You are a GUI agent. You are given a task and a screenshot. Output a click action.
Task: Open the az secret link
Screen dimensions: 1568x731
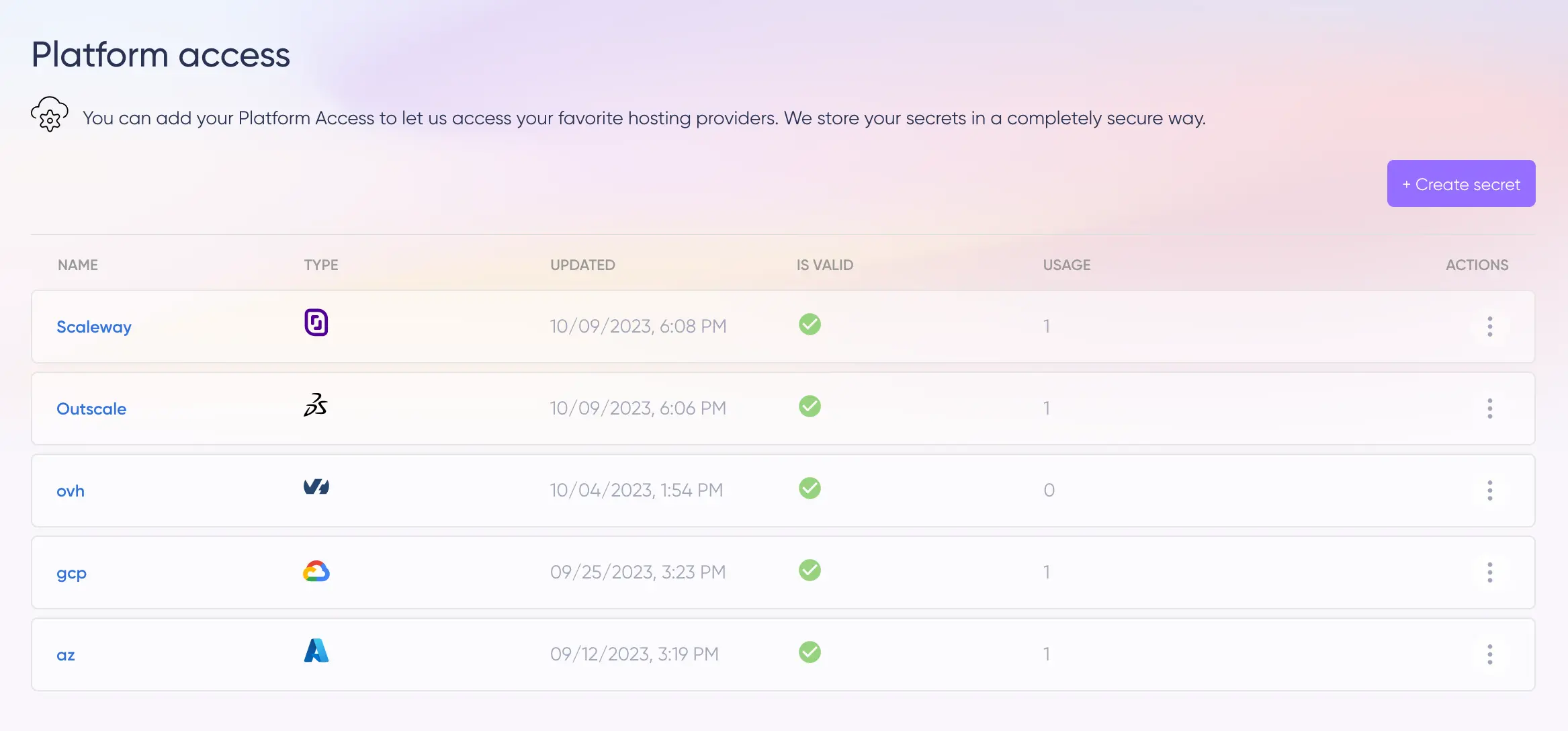pyautogui.click(x=66, y=655)
